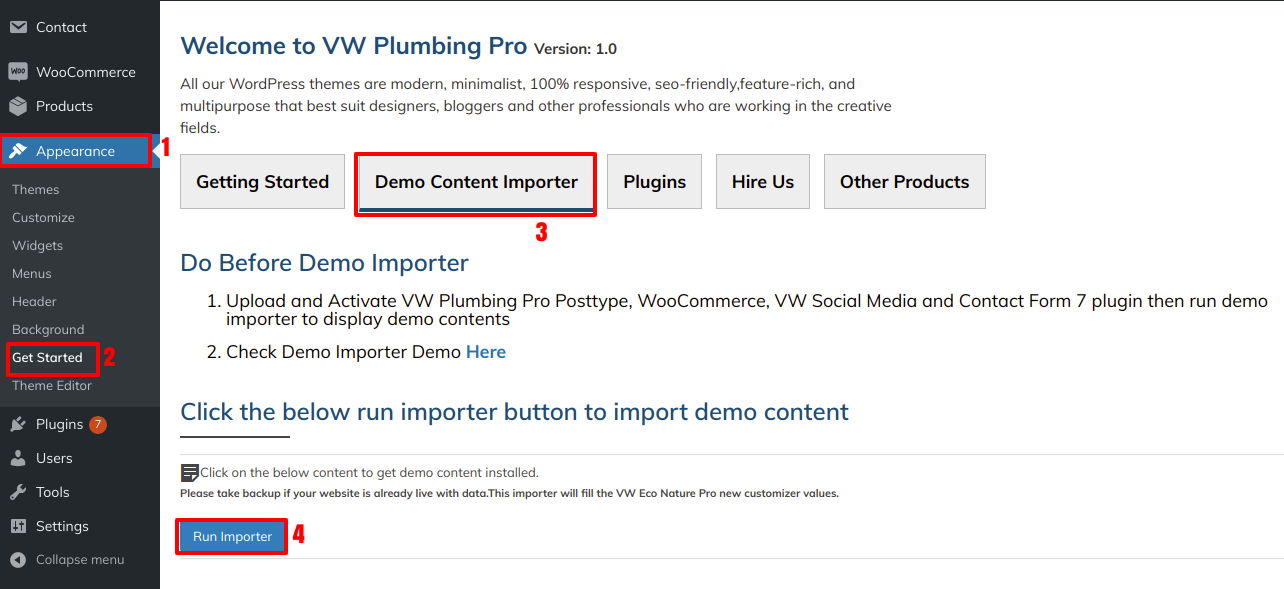Switch to the Getting Started tab

(262, 182)
